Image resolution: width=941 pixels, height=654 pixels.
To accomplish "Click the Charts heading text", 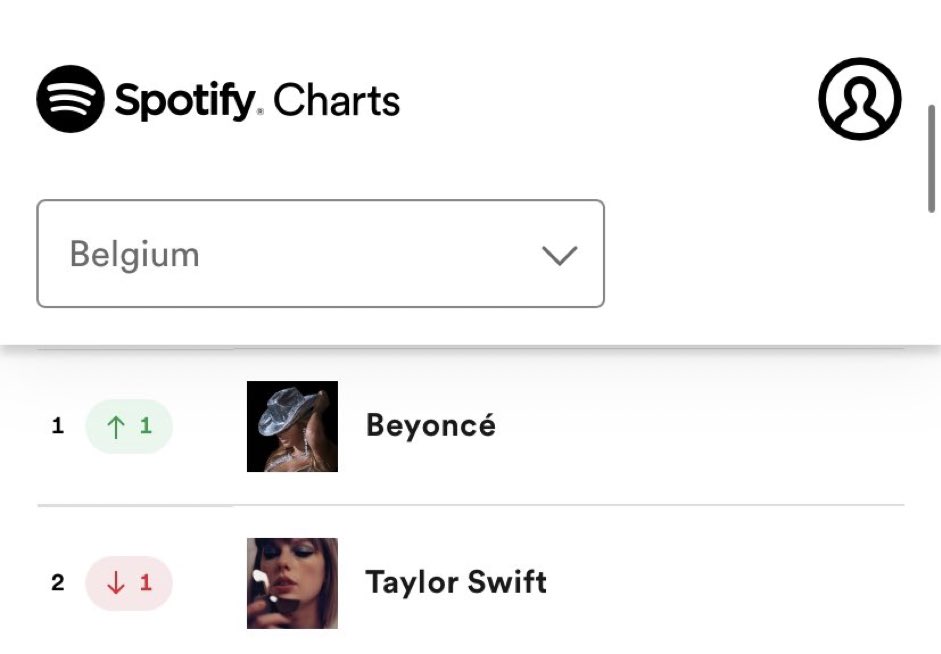I will pos(336,100).
